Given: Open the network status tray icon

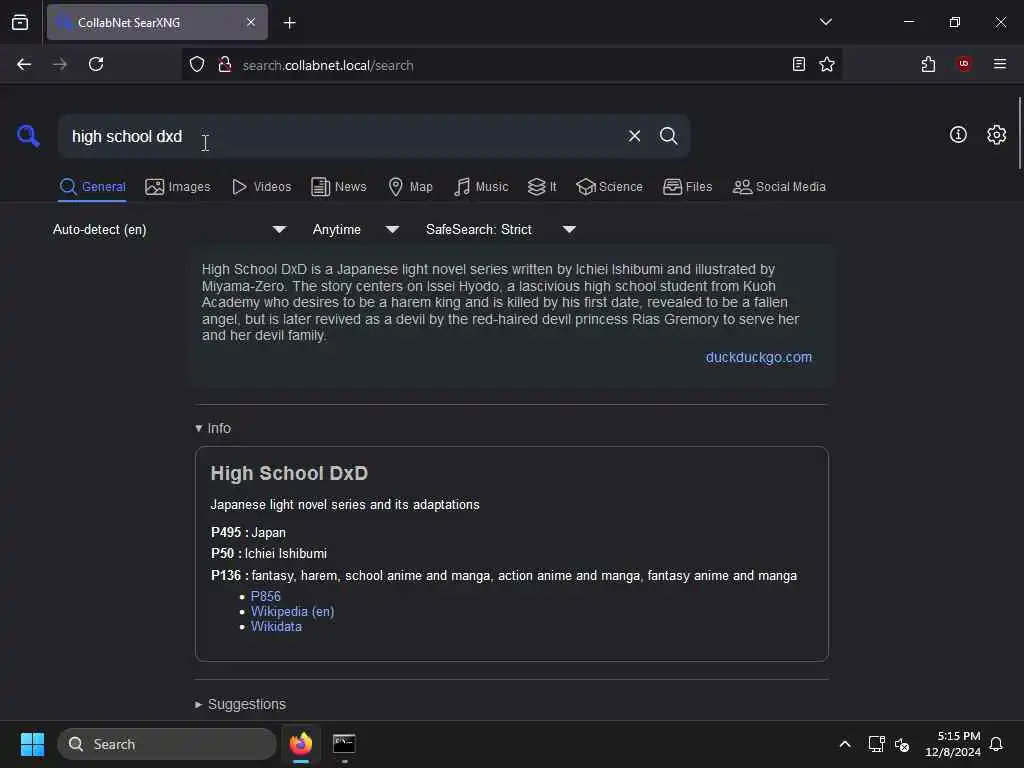Looking at the screenshot, I should (876, 744).
